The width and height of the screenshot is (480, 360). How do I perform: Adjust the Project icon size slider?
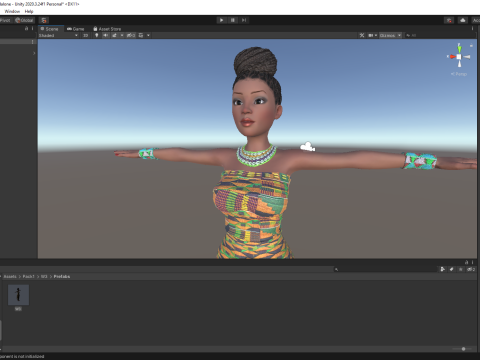point(462,349)
